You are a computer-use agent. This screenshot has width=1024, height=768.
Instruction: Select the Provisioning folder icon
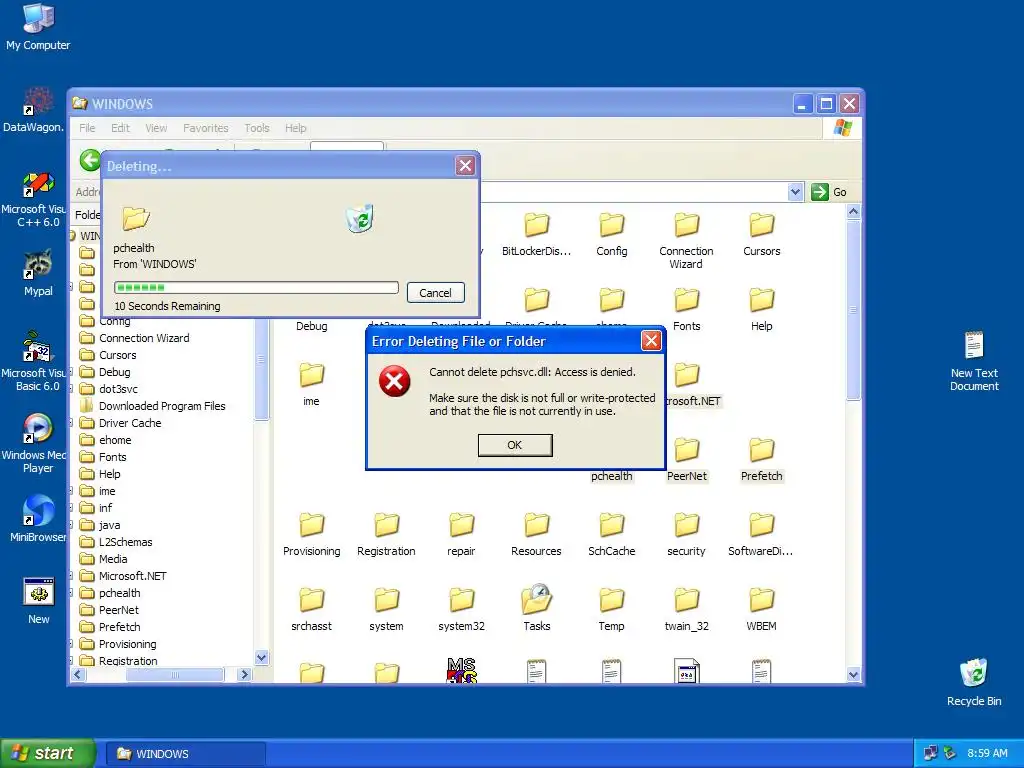[312, 525]
